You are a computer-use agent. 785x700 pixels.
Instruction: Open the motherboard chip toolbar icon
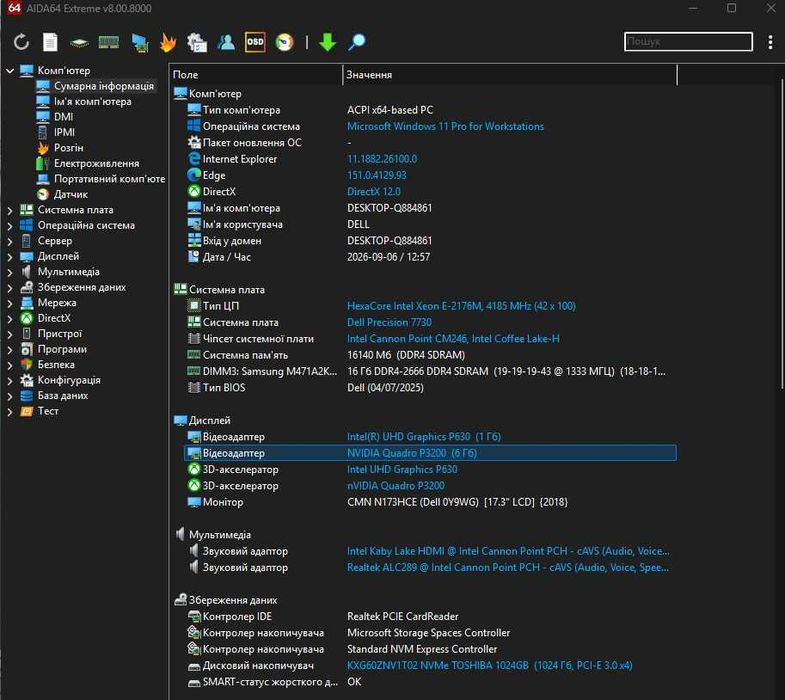point(79,43)
